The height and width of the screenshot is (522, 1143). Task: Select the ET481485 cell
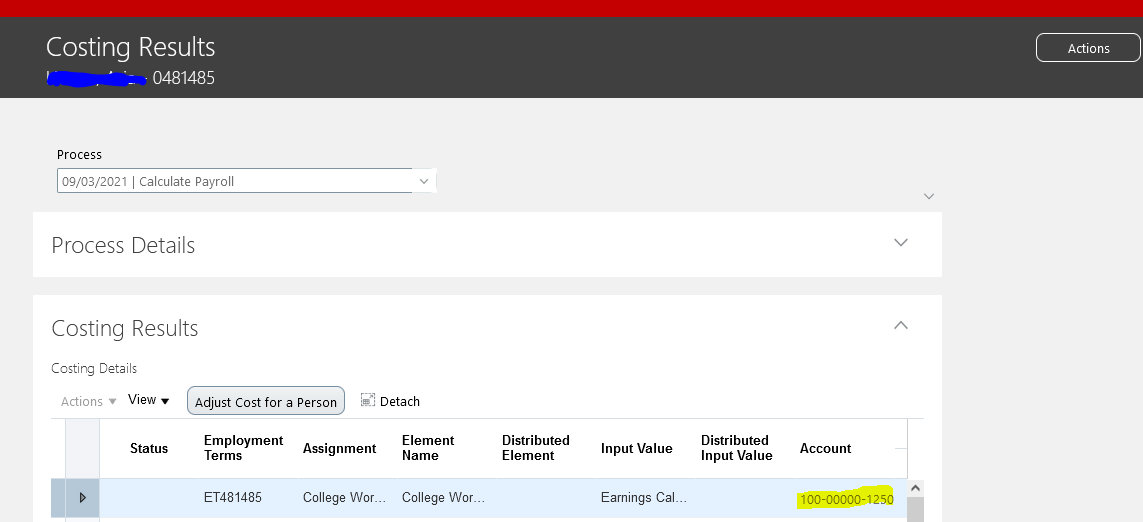233,498
